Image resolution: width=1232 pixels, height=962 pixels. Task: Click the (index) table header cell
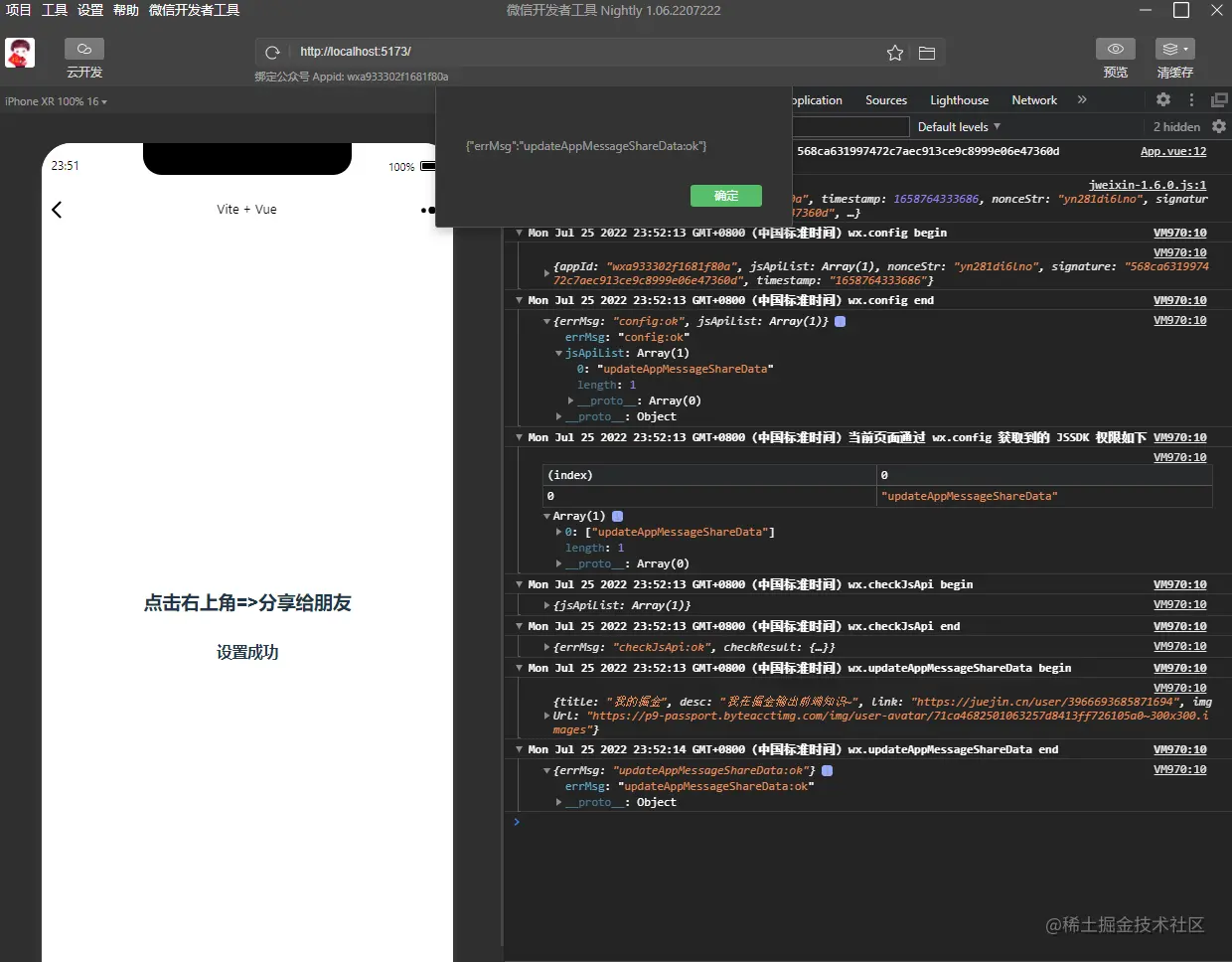tap(709, 475)
